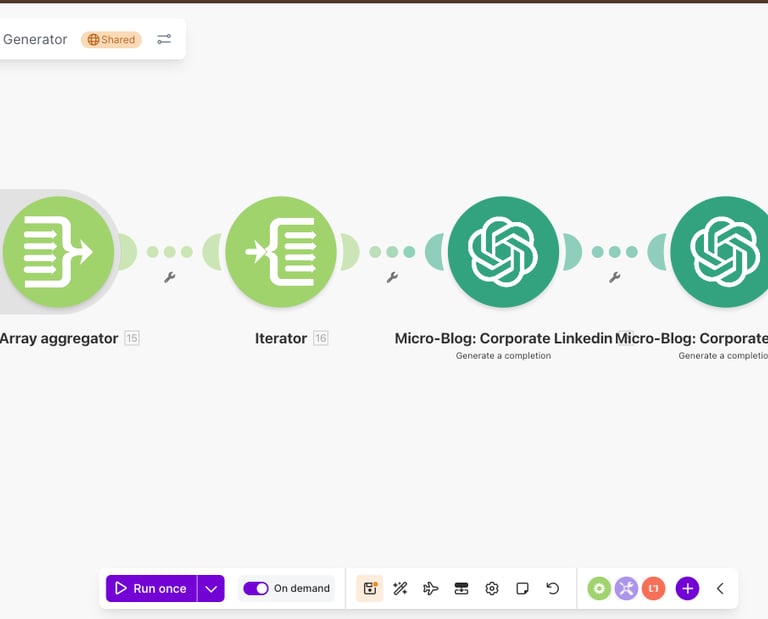The height and width of the screenshot is (619, 768).
Task: Click the undo arrow icon
Action: point(552,588)
